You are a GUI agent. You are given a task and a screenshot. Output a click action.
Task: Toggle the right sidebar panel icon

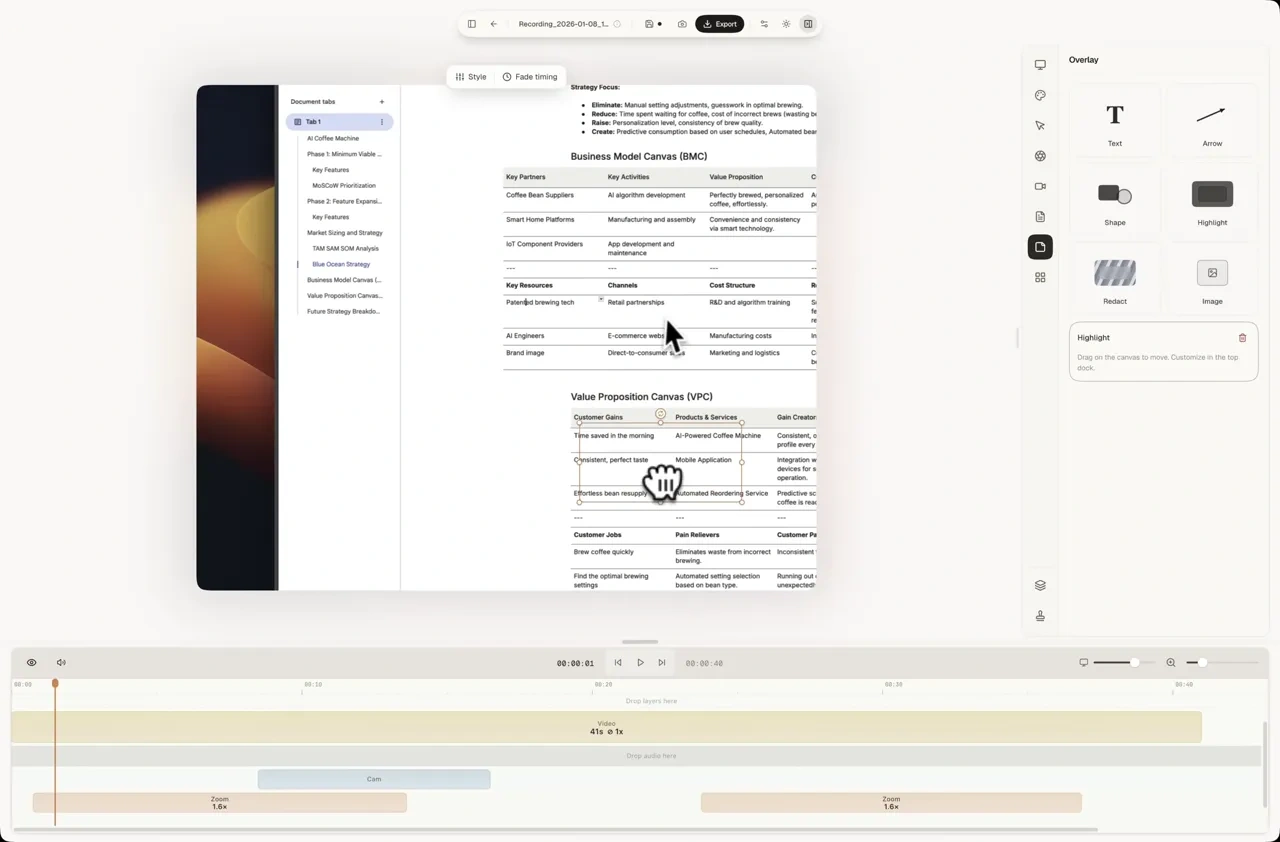coord(808,24)
